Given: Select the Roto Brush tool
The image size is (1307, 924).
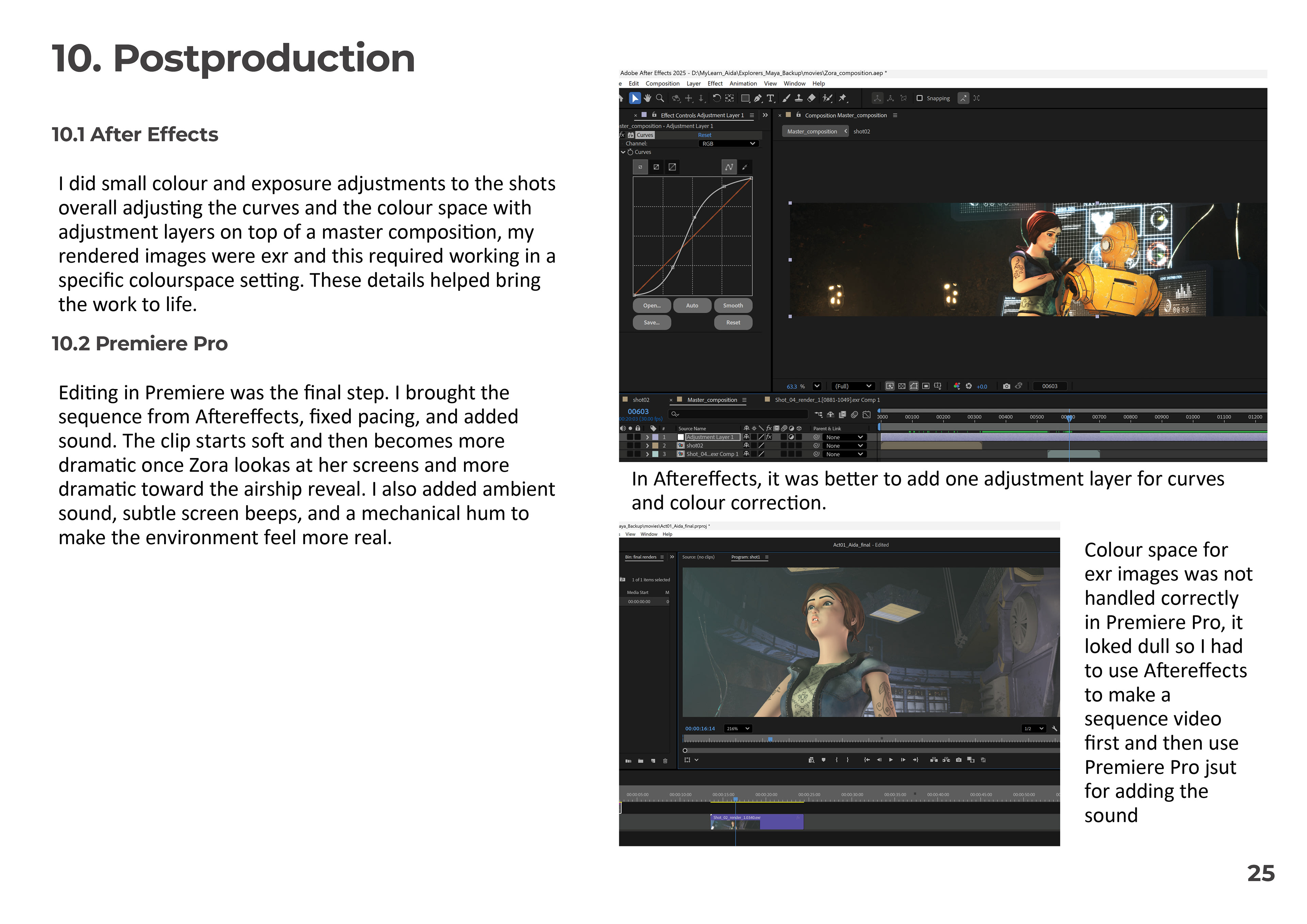Looking at the screenshot, I should point(827,98).
